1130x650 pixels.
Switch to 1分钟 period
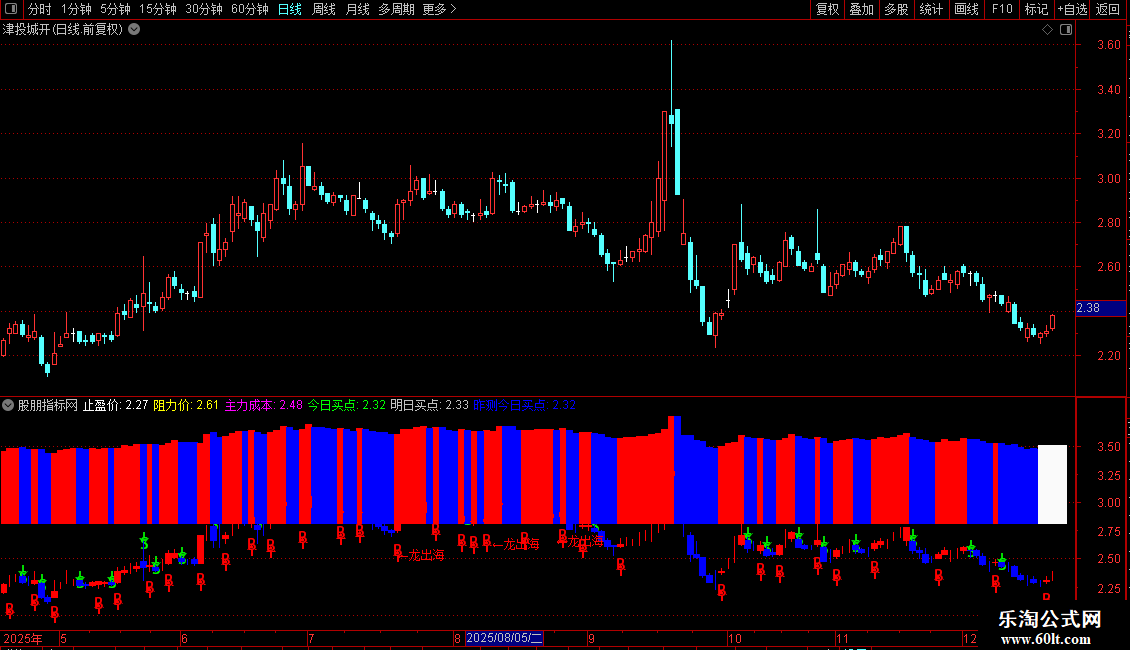(x=76, y=9)
